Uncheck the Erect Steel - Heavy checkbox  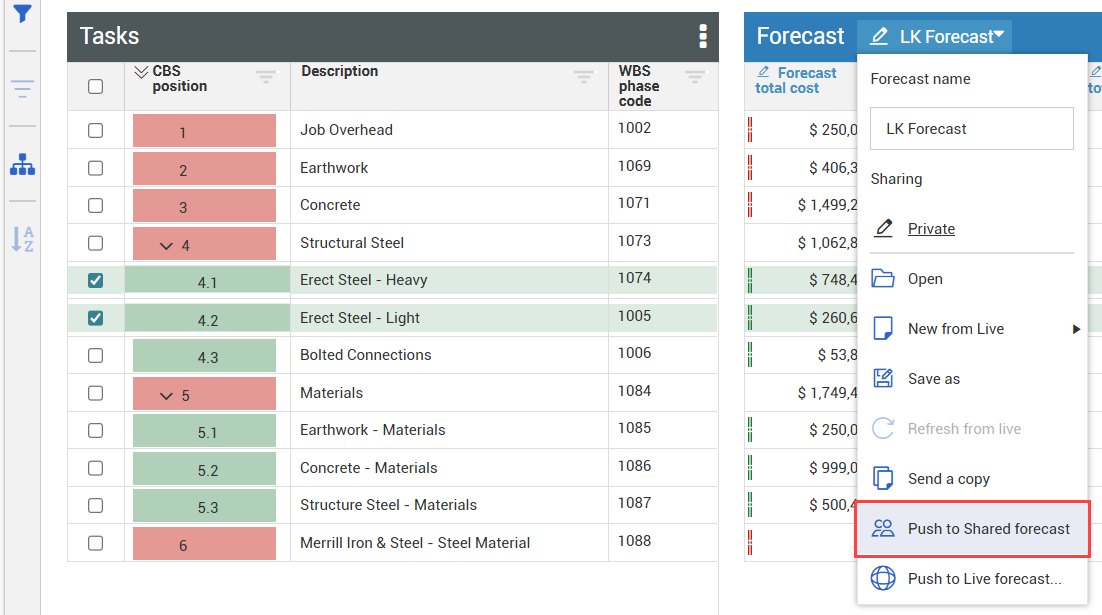(95, 281)
